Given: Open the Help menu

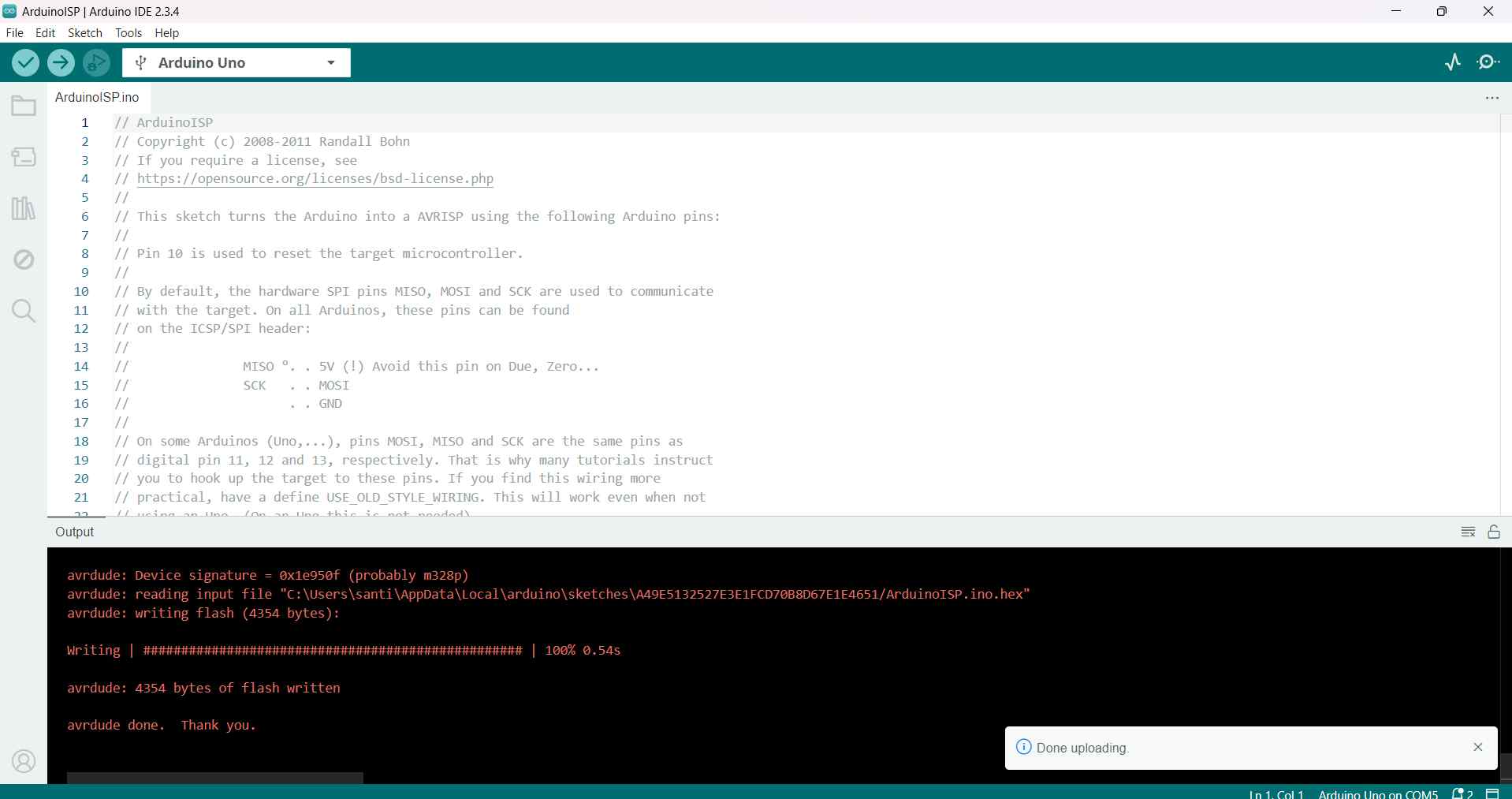Looking at the screenshot, I should (x=167, y=33).
